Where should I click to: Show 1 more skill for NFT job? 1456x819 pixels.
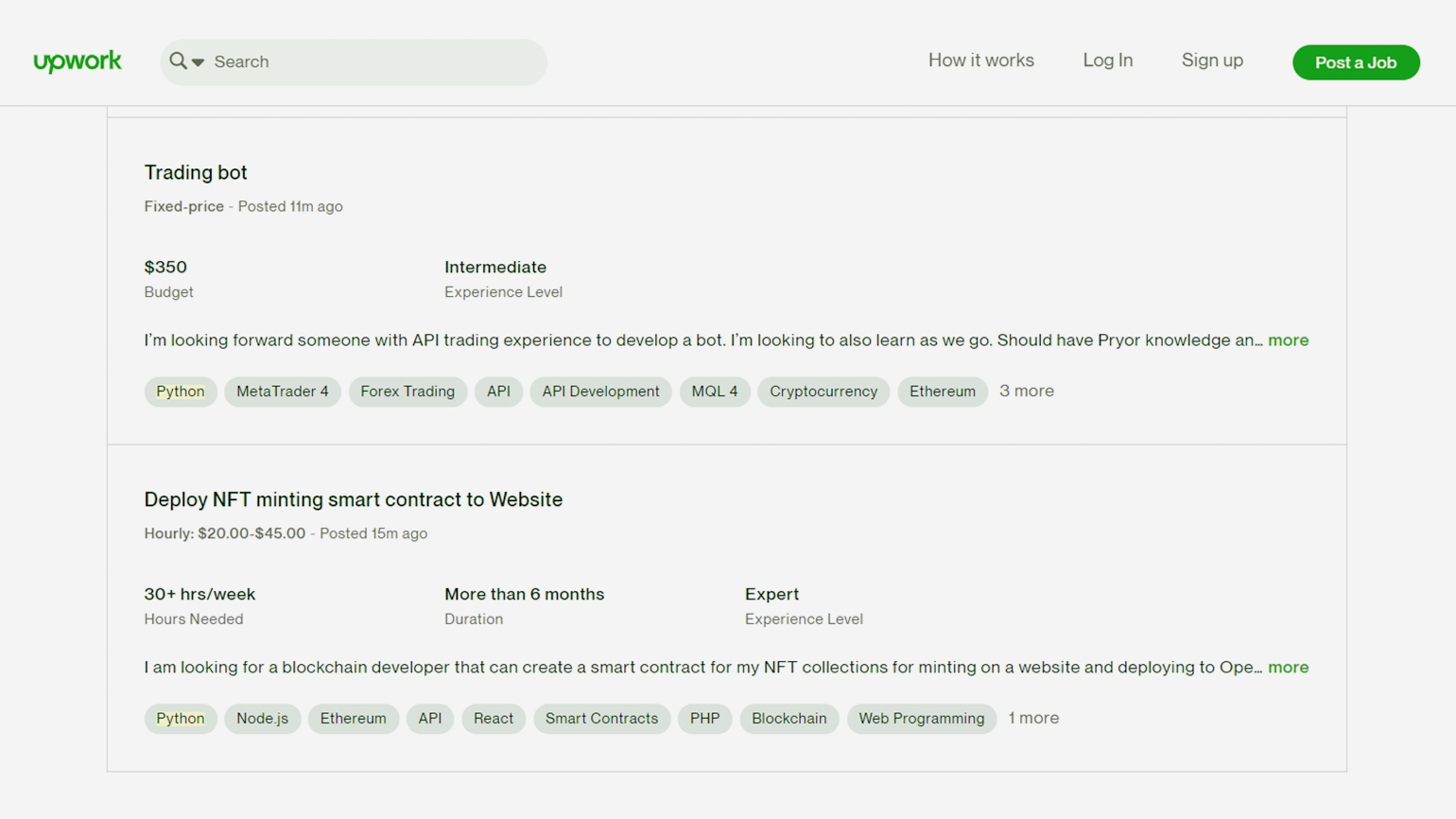pos(1032,718)
